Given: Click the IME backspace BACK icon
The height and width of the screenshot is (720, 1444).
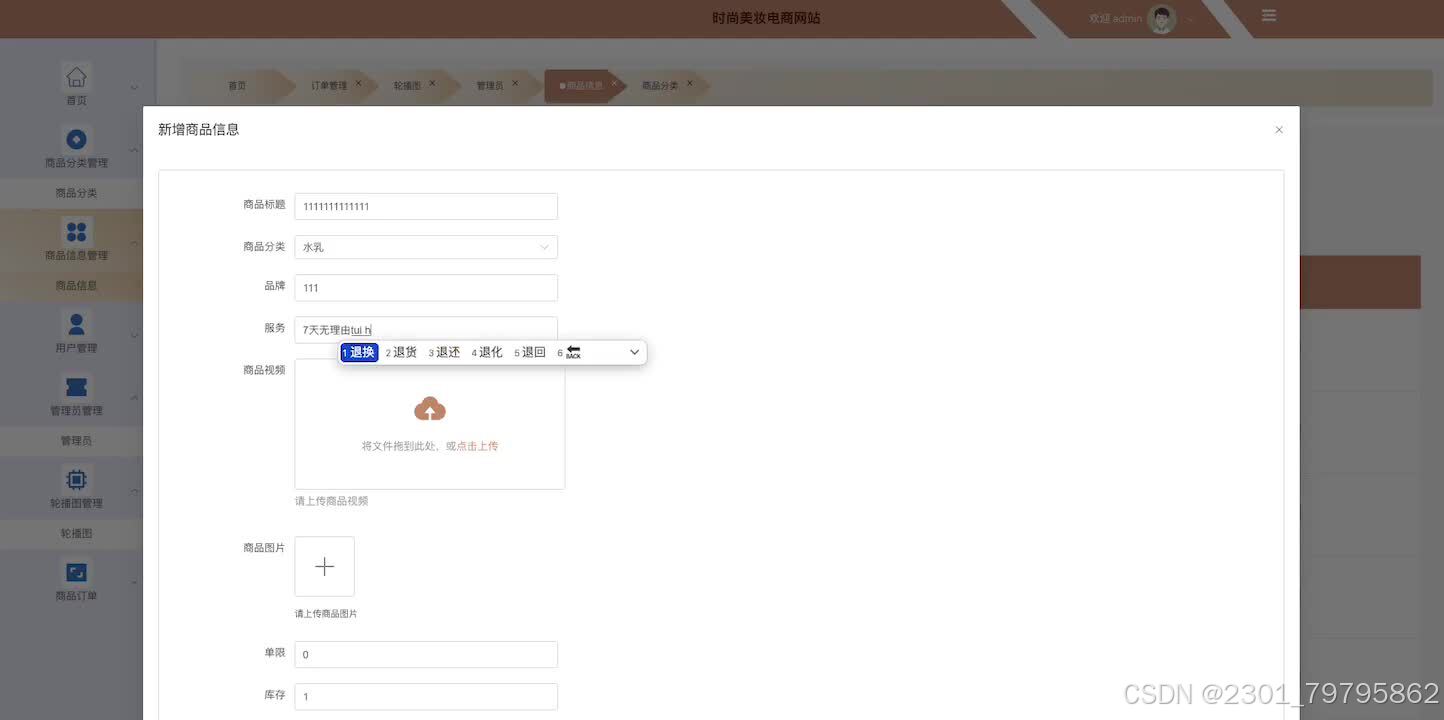Looking at the screenshot, I should point(573,352).
